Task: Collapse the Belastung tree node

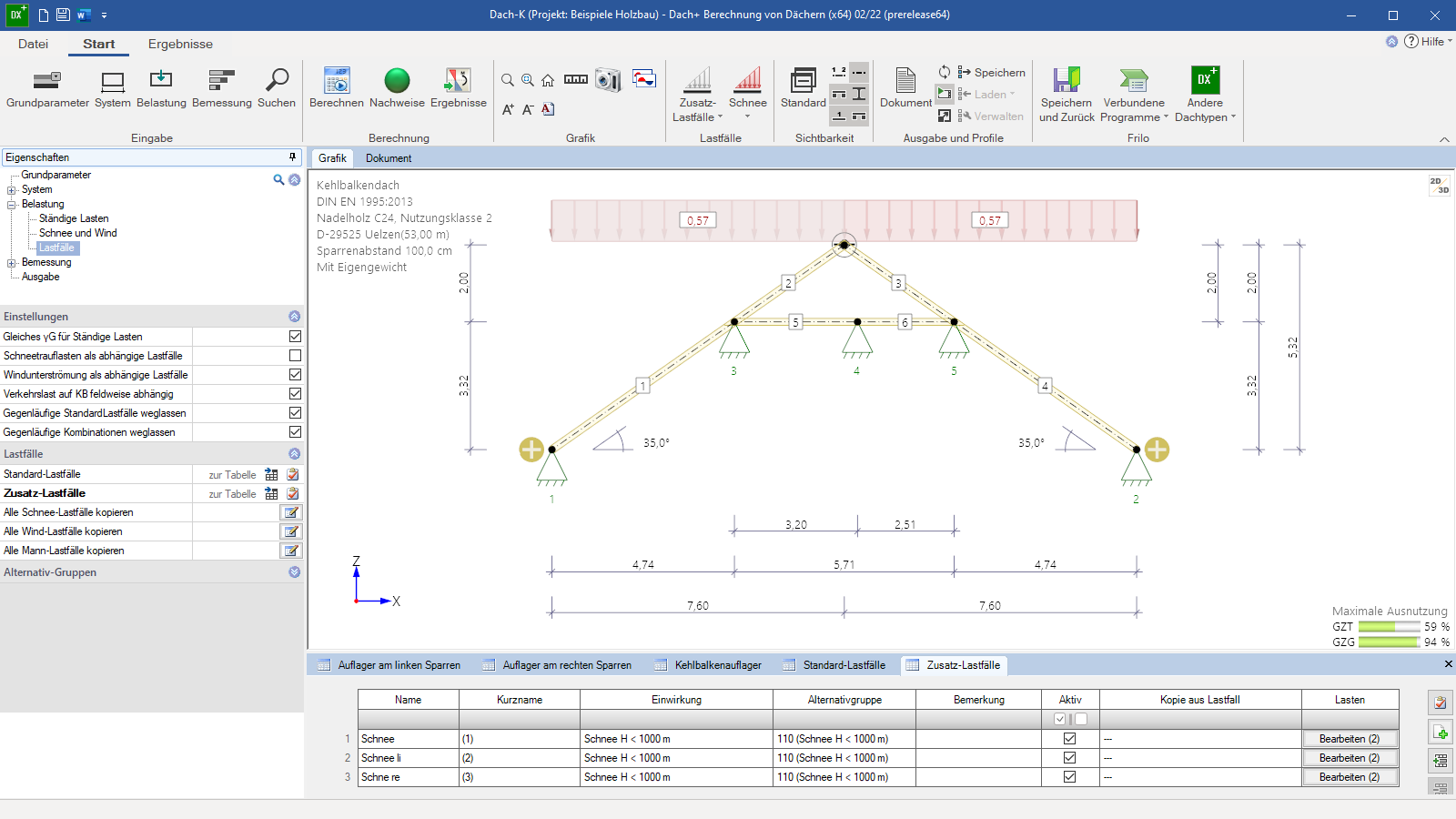Action: [12, 205]
